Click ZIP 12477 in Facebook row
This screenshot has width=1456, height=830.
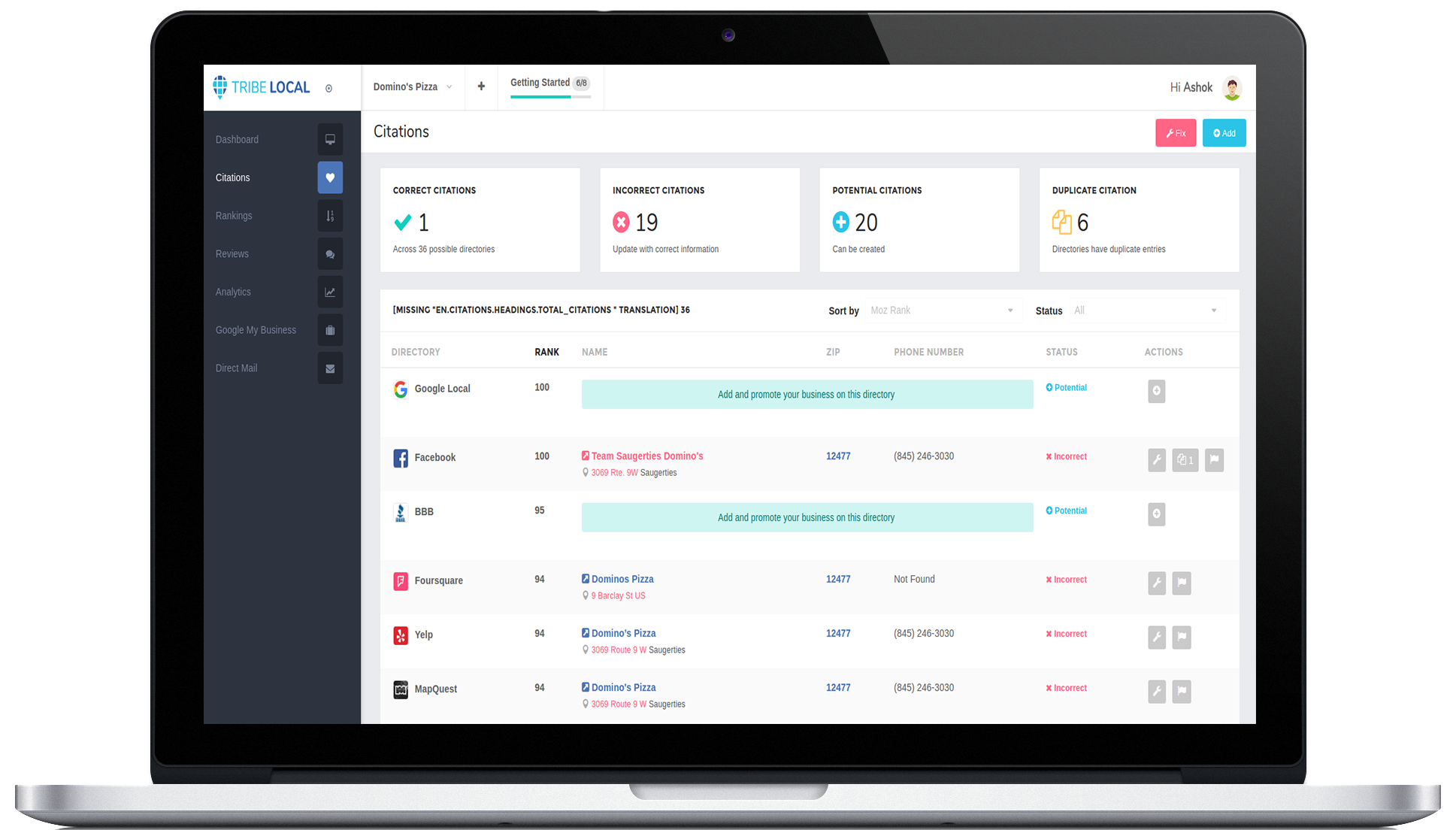point(838,456)
